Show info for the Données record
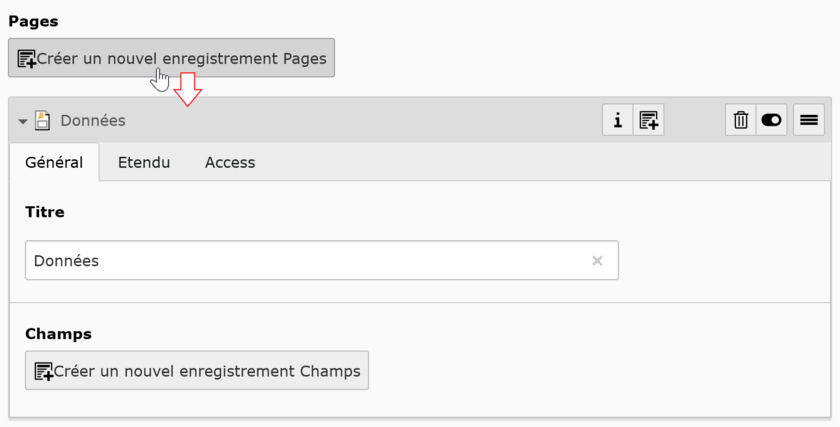Image resolution: width=840 pixels, height=427 pixels. [617, 120]
